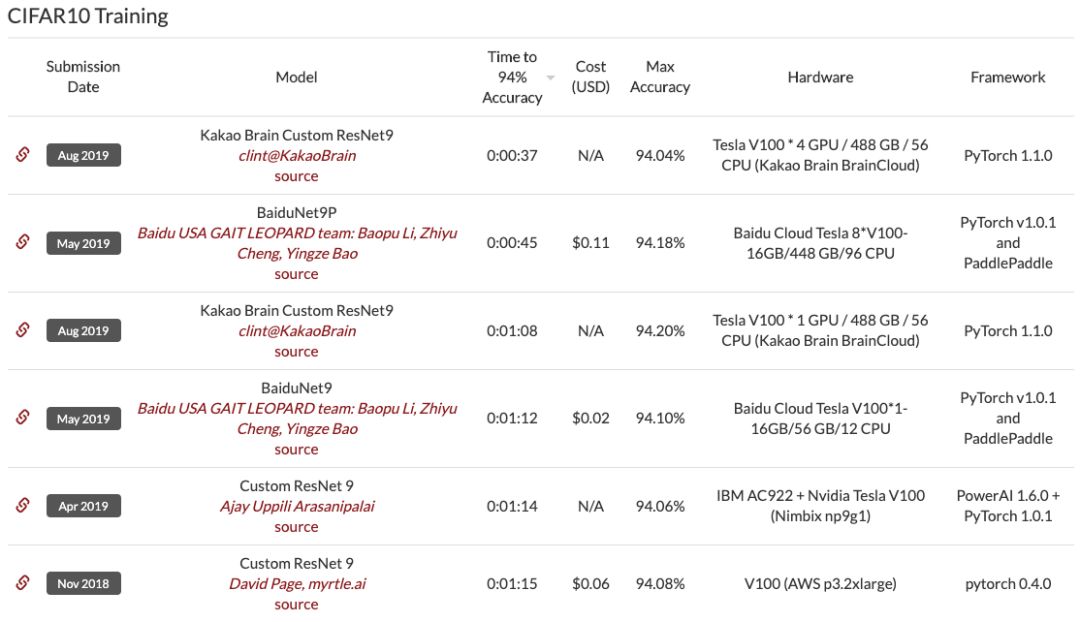Click the chain link icon for BaiduNet9 row
1080x622 pixels.
tap(22, 418)
